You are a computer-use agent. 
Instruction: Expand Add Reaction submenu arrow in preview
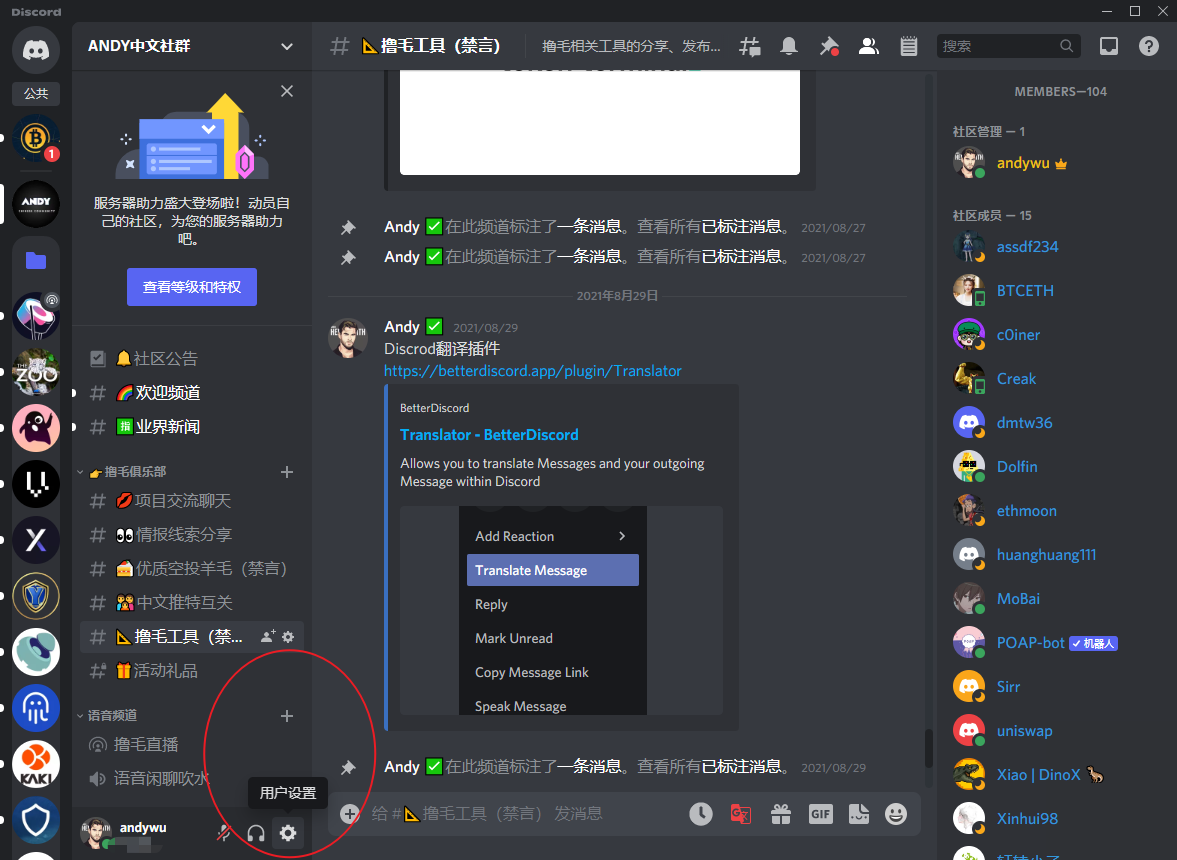point(622,536)
